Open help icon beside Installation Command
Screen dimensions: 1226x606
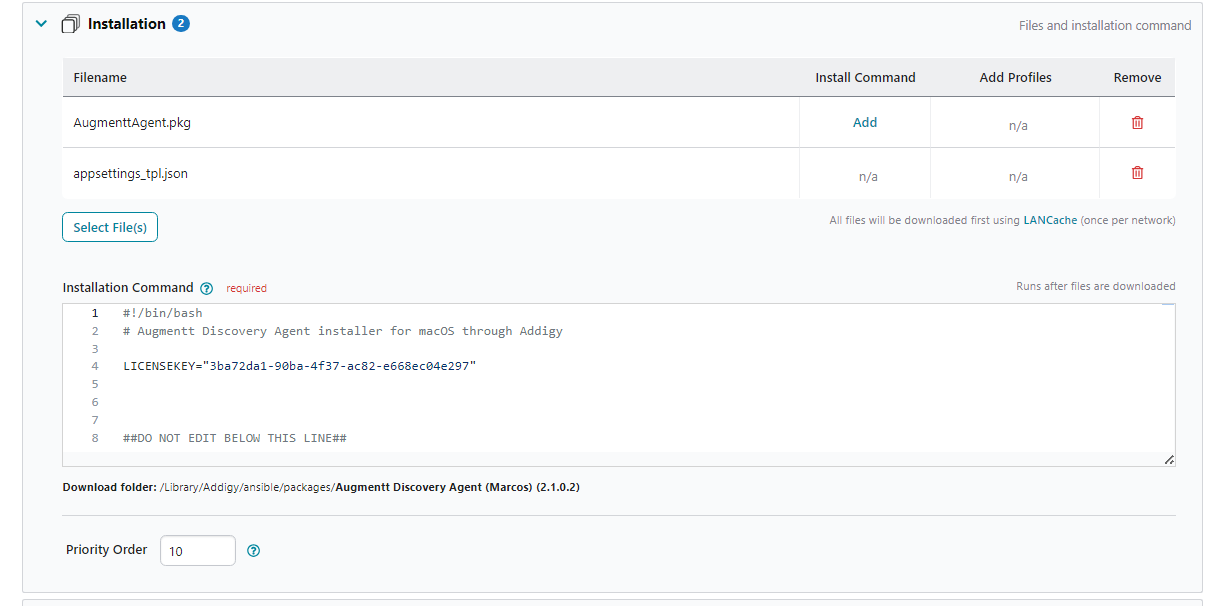pyautogui.click(x=207, y=288)
